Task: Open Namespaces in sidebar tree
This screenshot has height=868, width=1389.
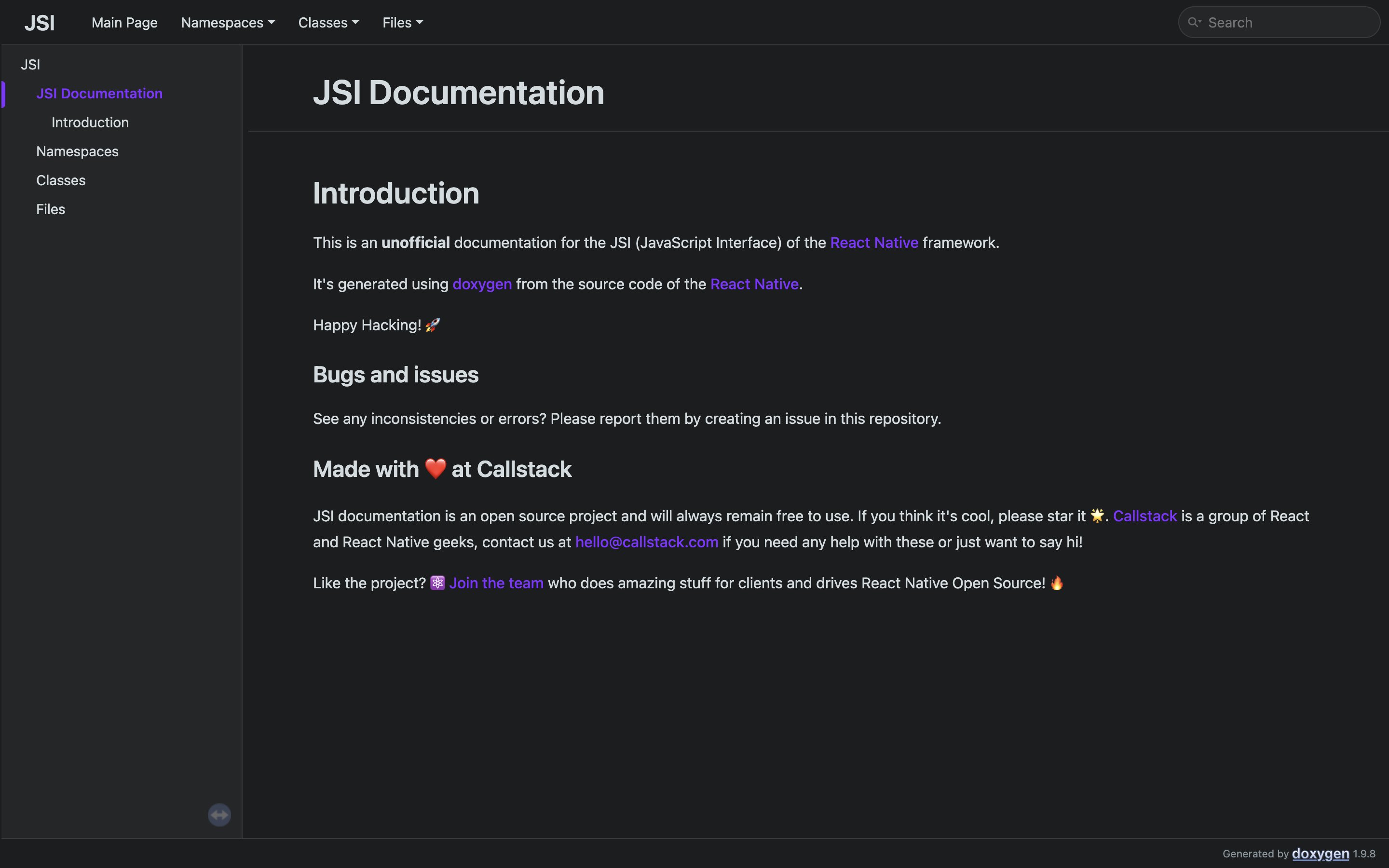Action: [x=78, y=151]
